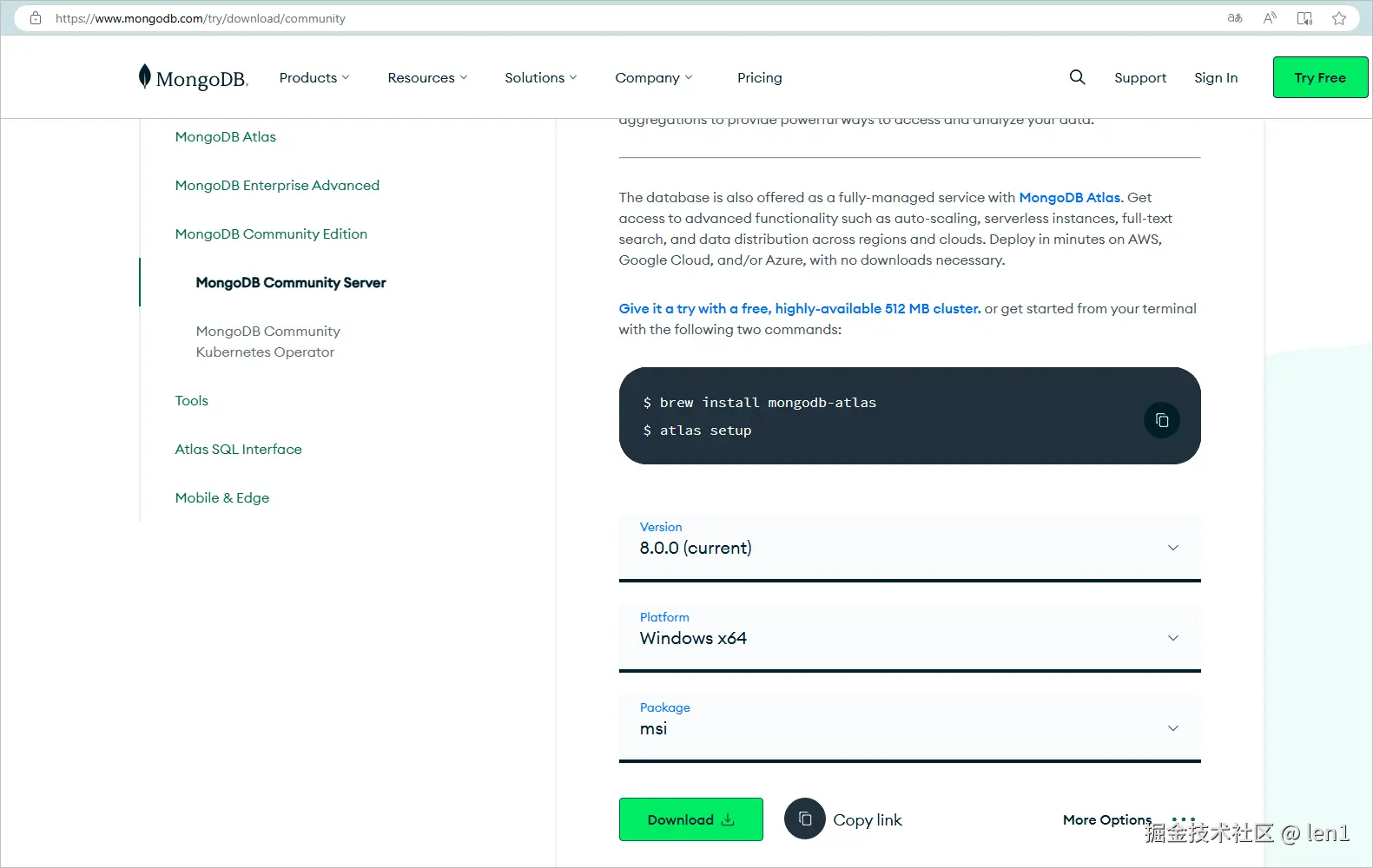Copy the brew install terminal commands

point(1161,421)
